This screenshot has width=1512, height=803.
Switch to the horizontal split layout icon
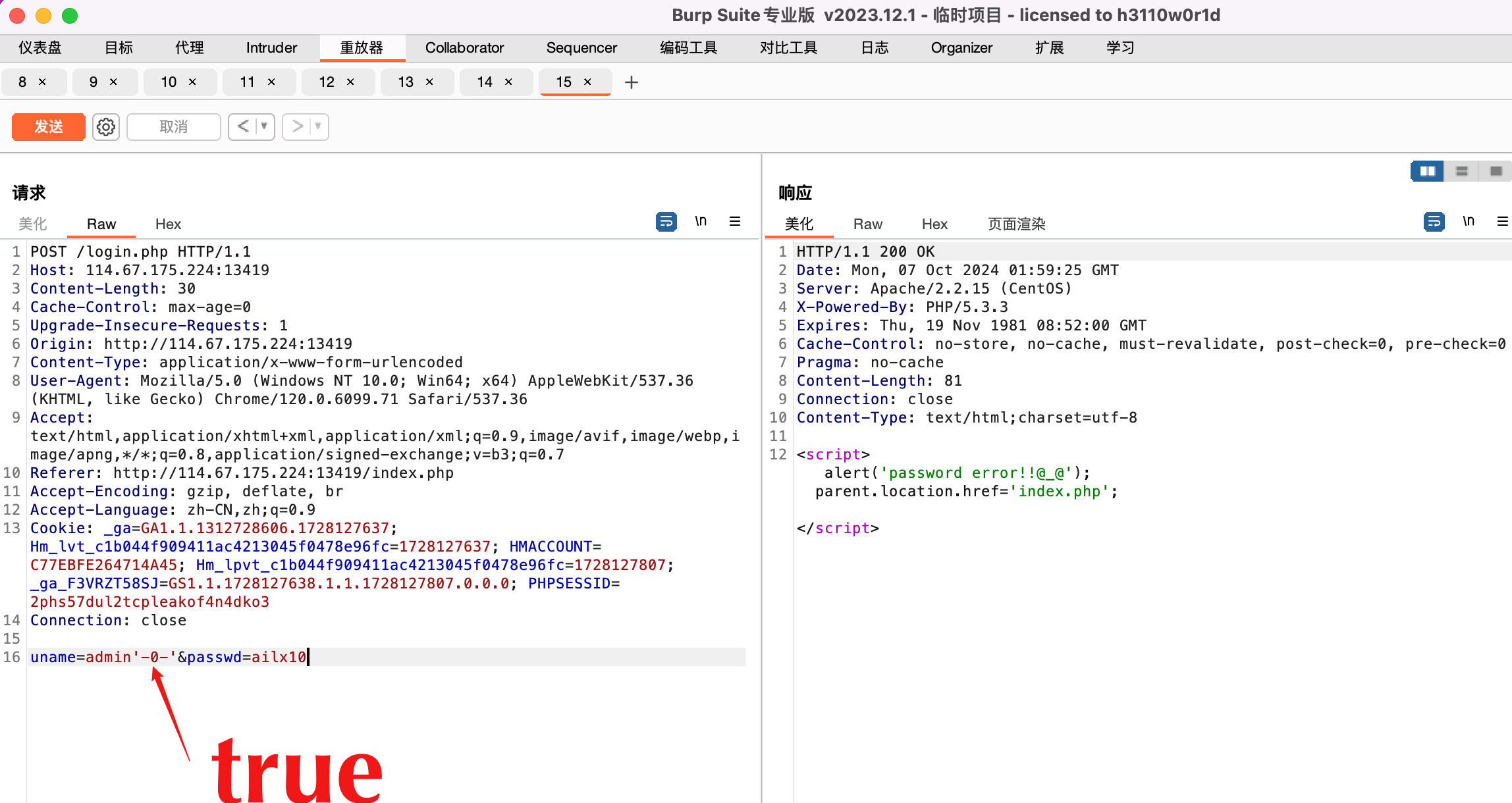coord(1461,170)
